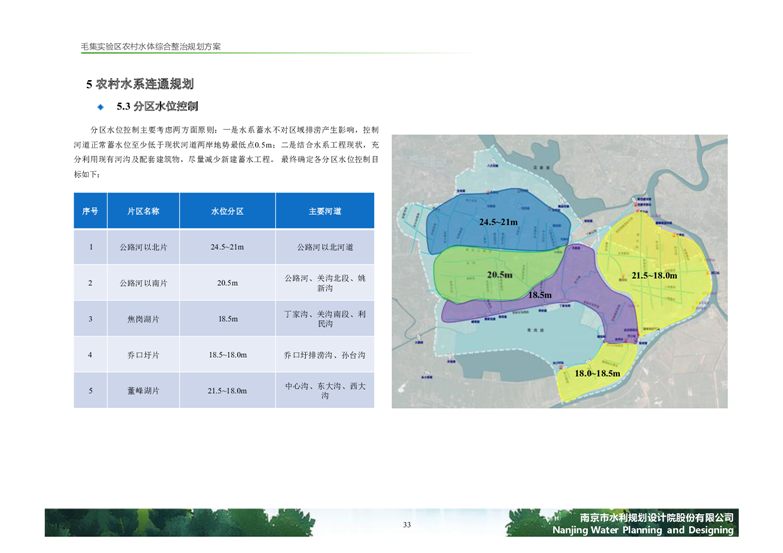Click the yellow 21.5~18.0m map zone
This screenshot has width=783, height=553.
(653, 275)
